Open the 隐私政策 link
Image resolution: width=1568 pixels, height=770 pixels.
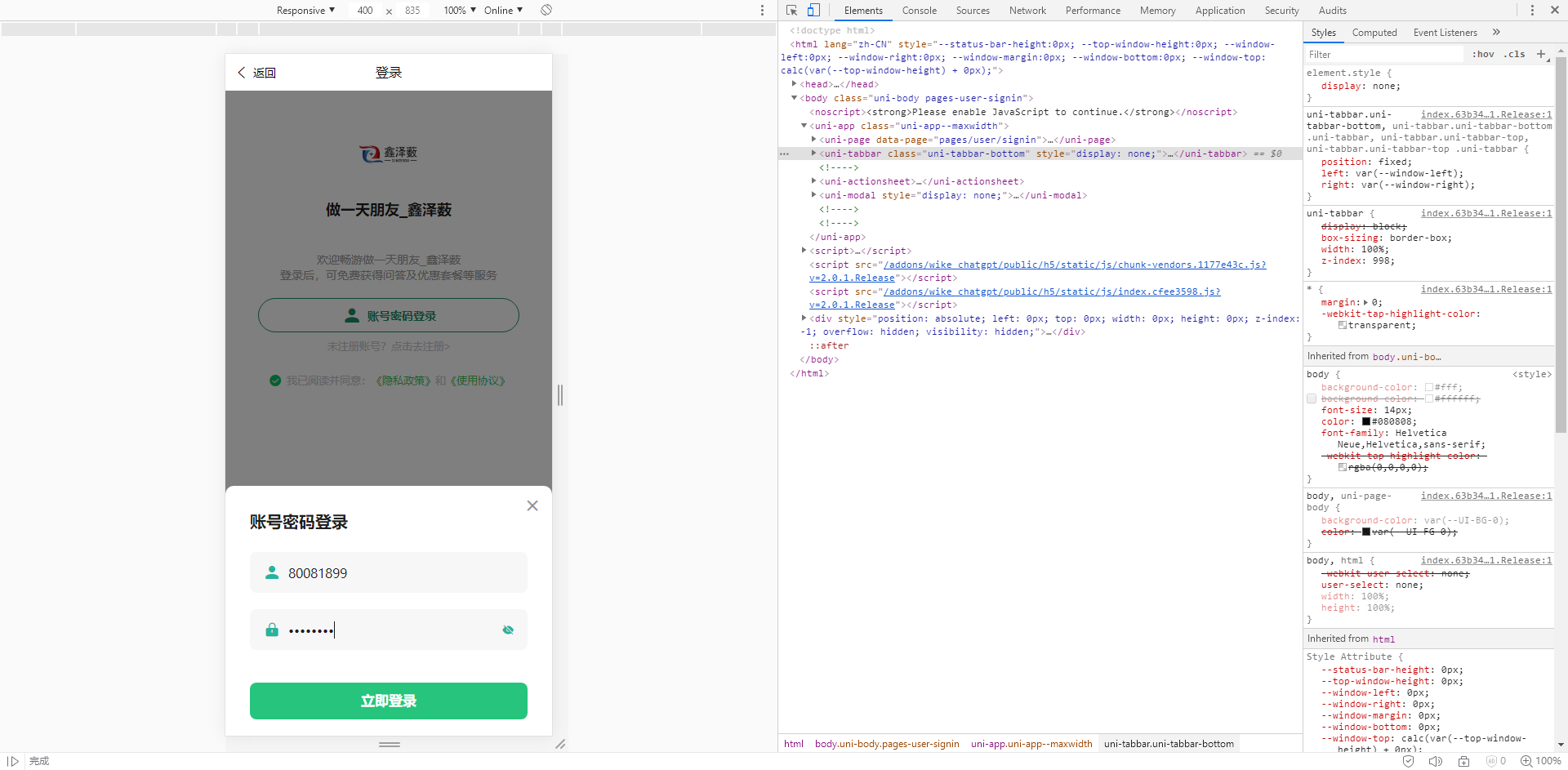coord(403,381)
